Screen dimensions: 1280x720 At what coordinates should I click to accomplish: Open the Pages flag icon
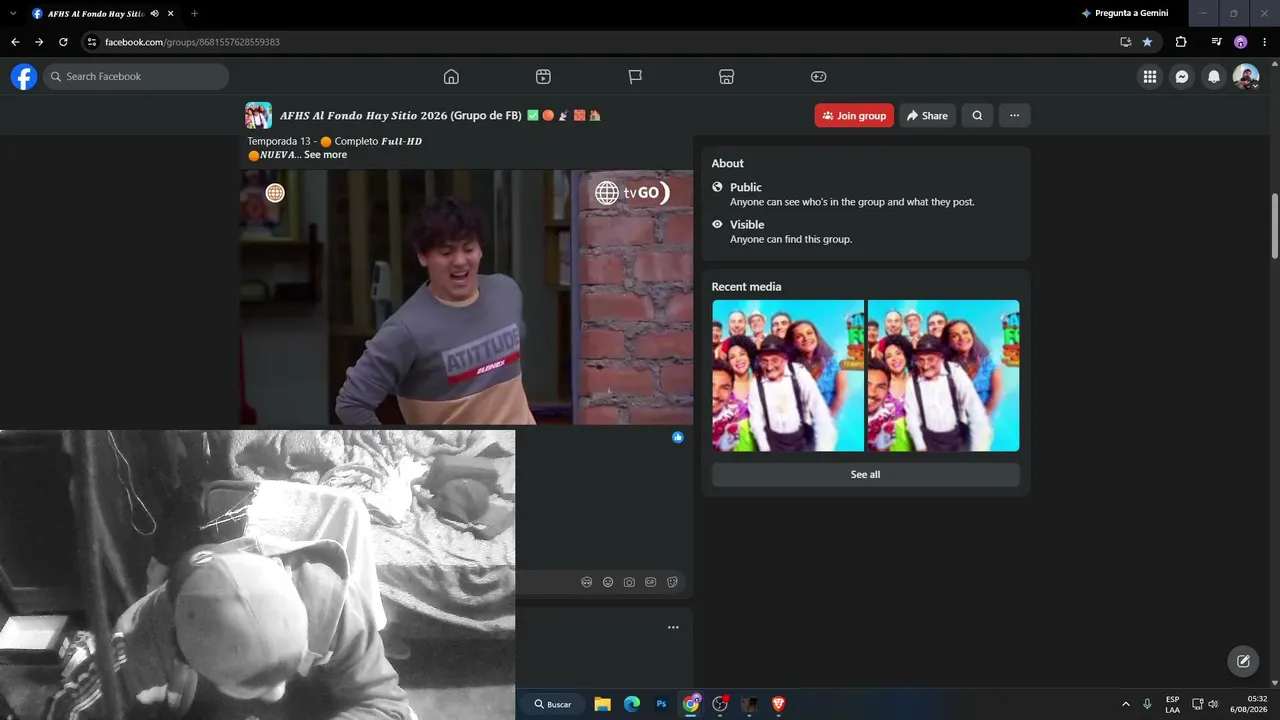pyautogui.click(x=635, y=77)
